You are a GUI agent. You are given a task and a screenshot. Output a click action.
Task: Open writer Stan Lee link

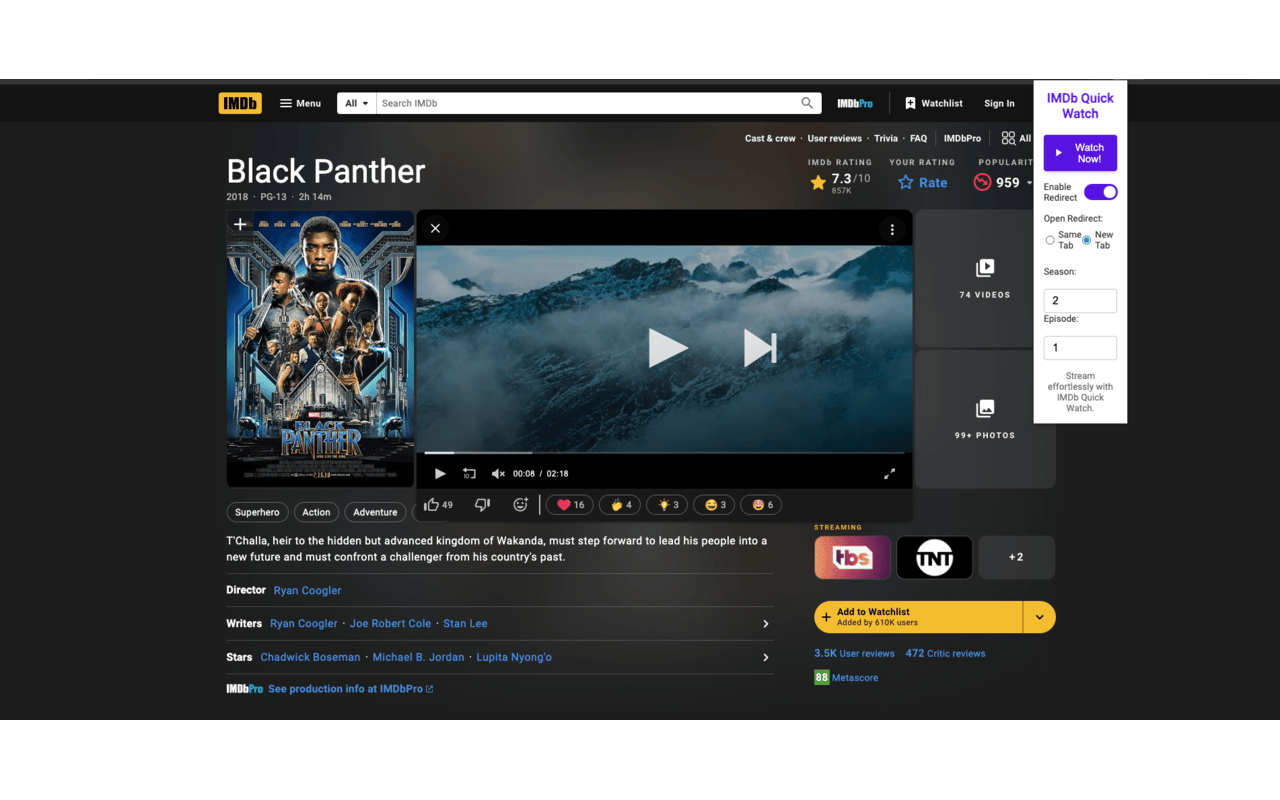tap(465, 623)
